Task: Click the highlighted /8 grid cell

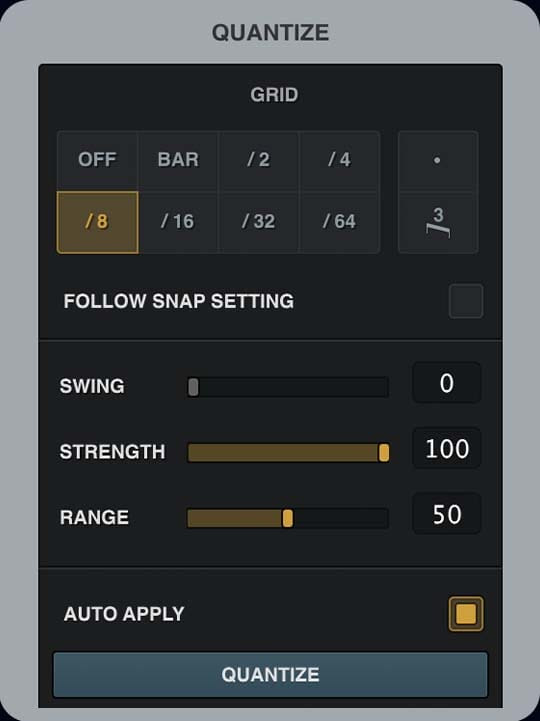Action: click(x=98, y=223)
